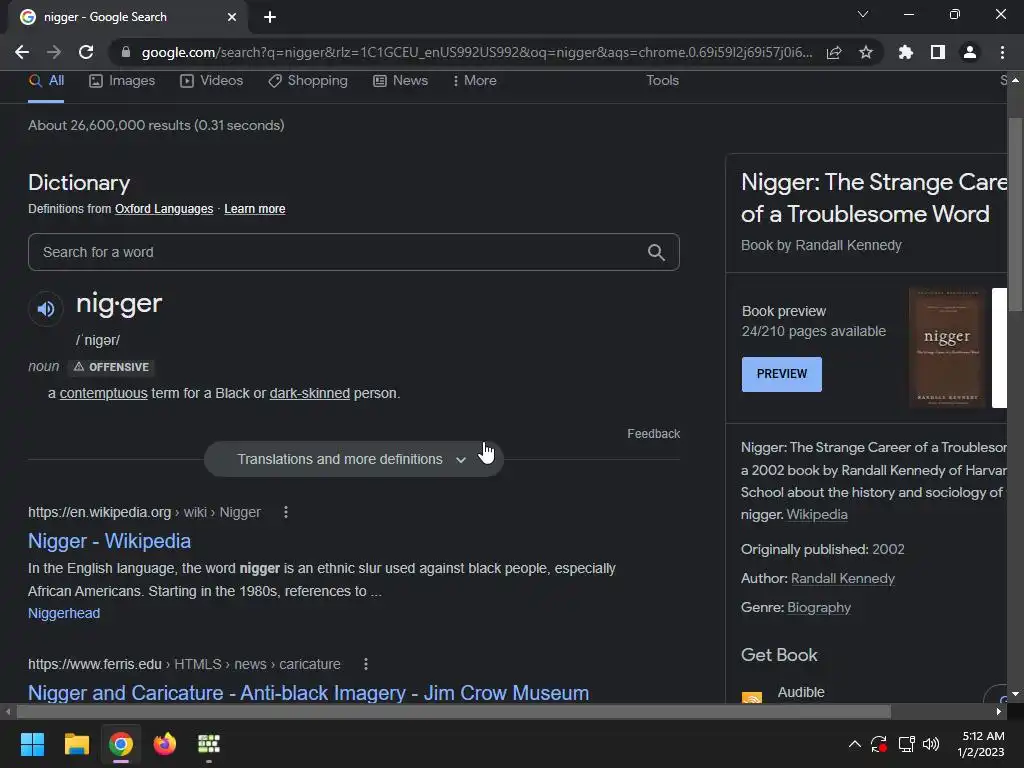Open the 'contemptuous' definition link
Image resolution: width=1024 pixels, height=768 pixels.
103,393
